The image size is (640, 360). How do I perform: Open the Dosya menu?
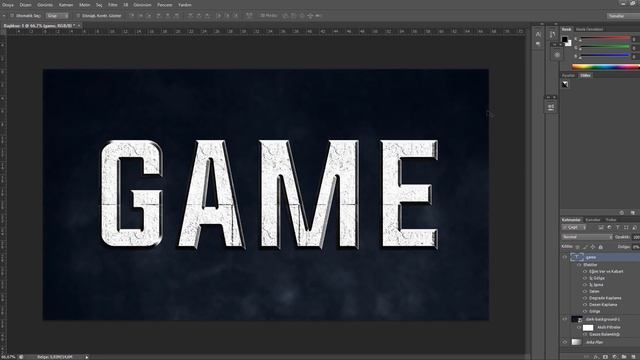[8, 5]
